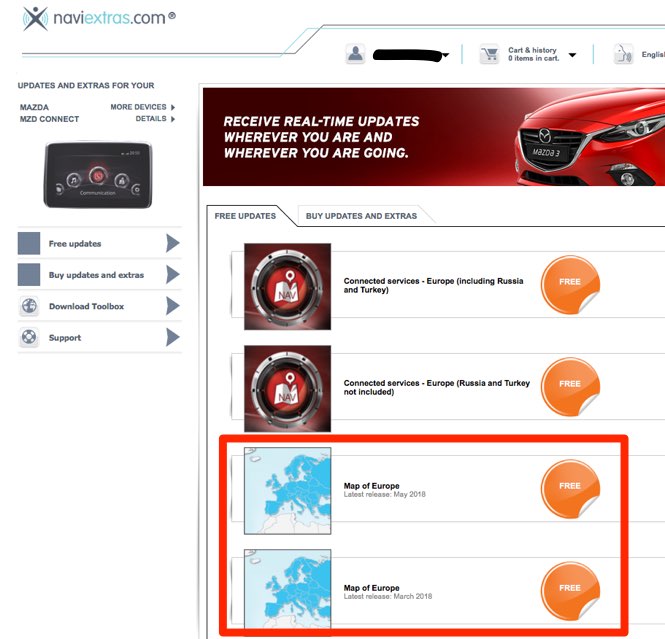
Task: Click the 'MAZDA' device brand text
Action: (x=34, y=107)
